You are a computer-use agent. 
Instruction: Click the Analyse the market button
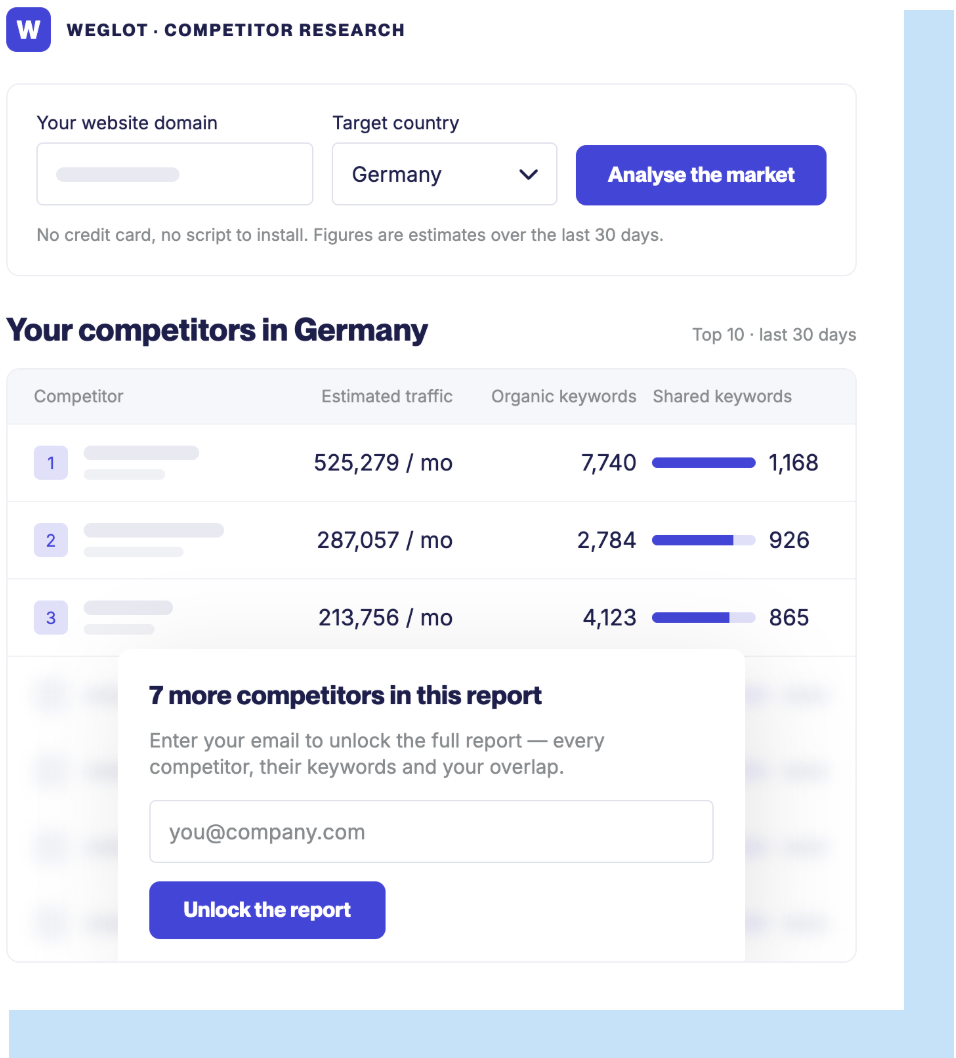point(701,175)
